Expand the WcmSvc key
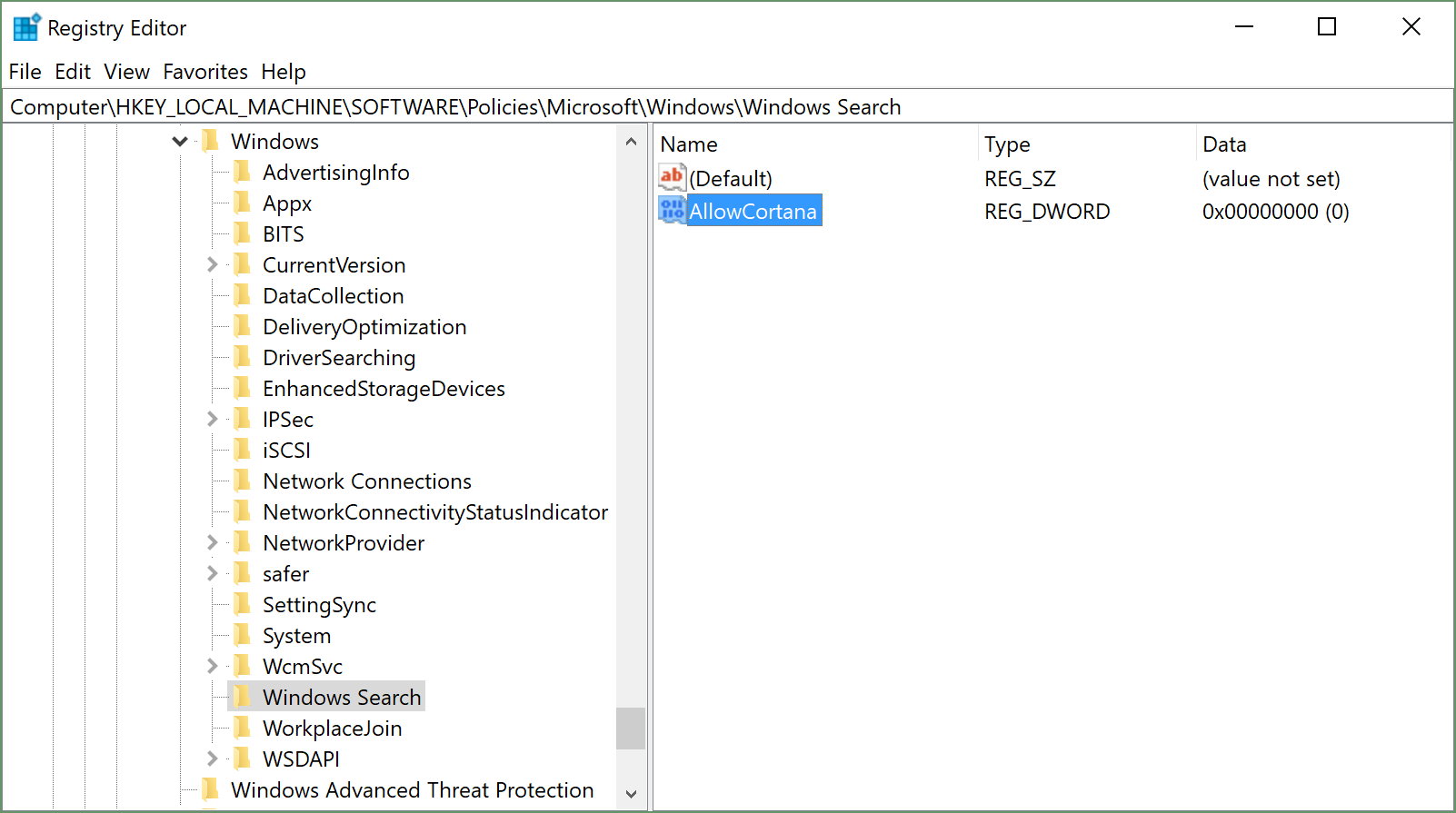The width and height of the screenshot is (1456, 813). point(212,666)
